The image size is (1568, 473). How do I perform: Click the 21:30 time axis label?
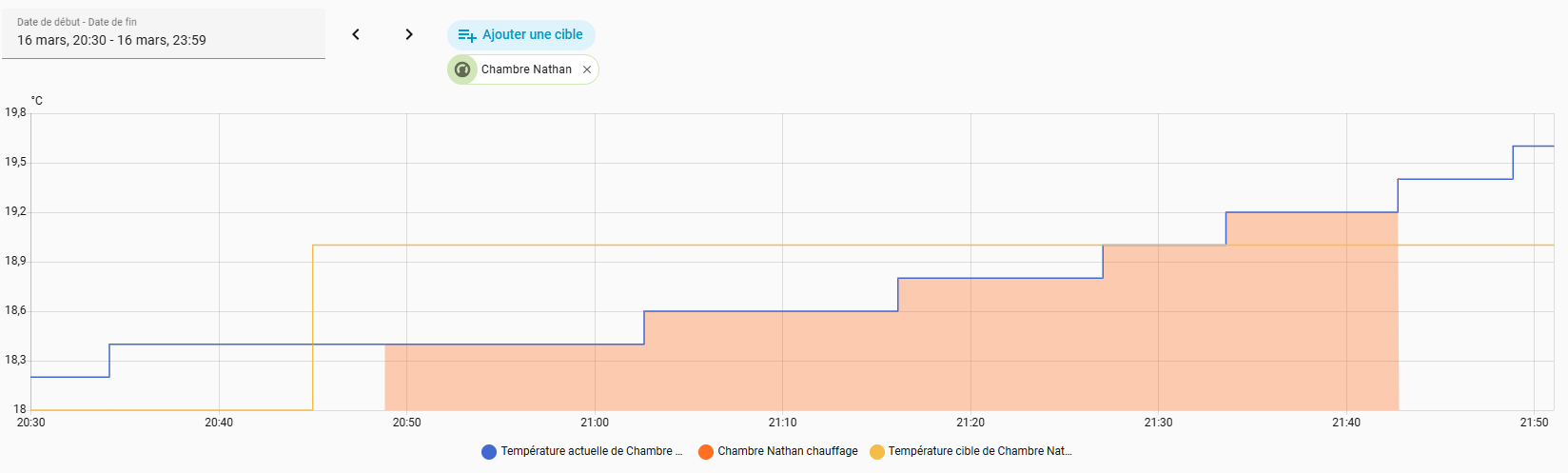(x=1158, y=423)
